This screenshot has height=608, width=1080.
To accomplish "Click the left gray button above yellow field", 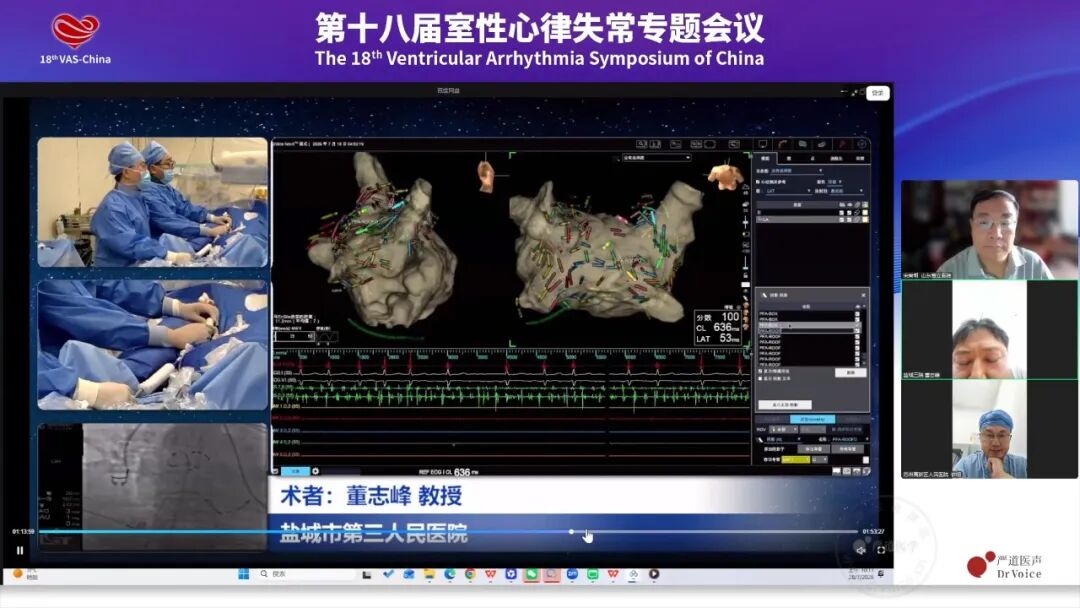I will (813, 449).
